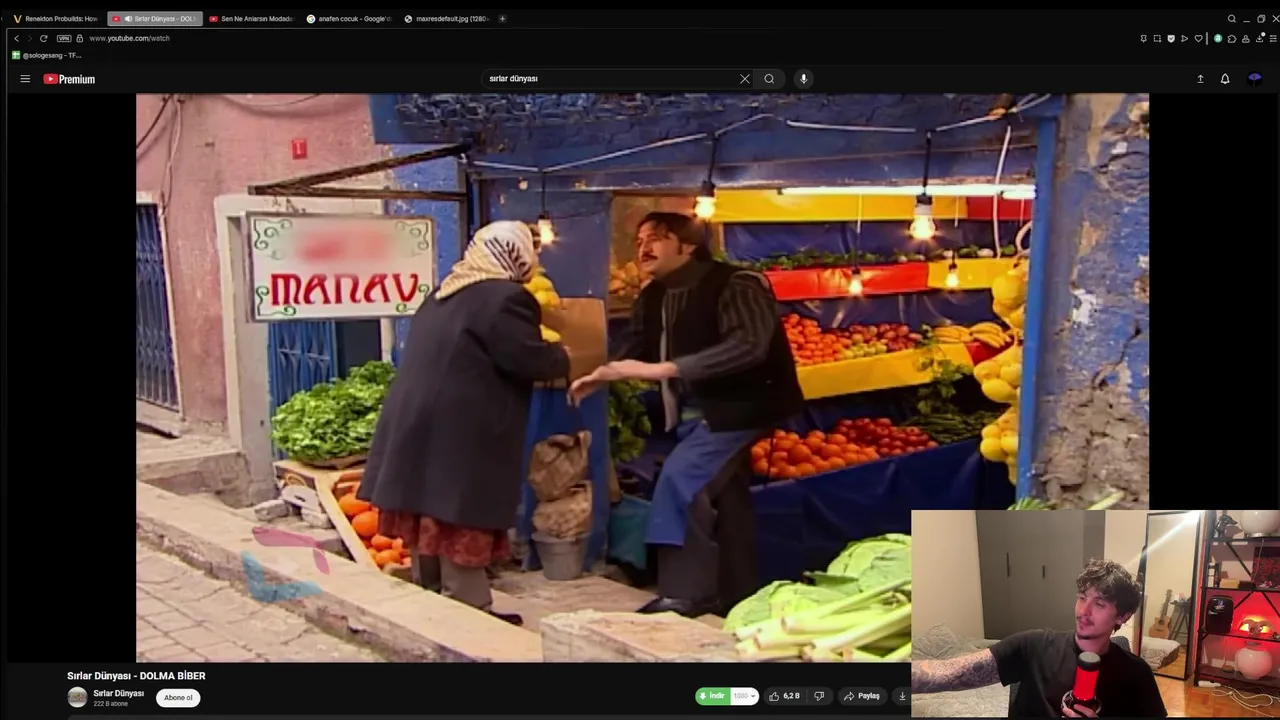
Task: Go forward in browser history
Action: tap(29, 38)
